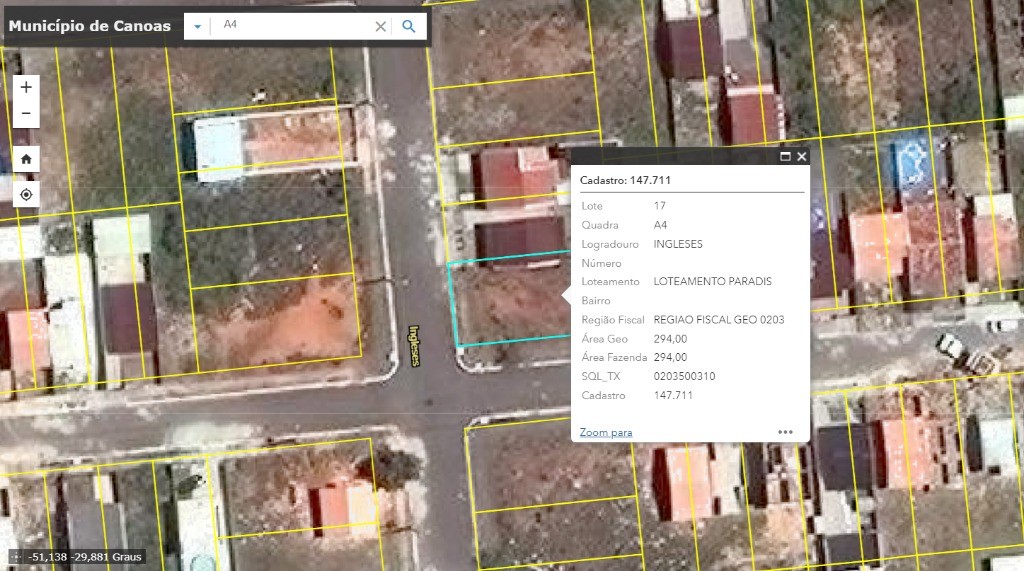Click the Ingleses street label on map
Viewport: 1024px width, 571px height.
click(x=414, y=346)
